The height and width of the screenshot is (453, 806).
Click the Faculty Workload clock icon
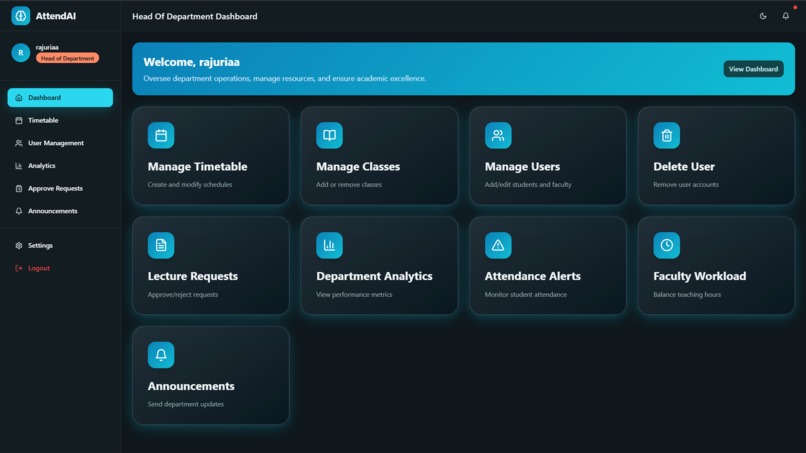[x=667, y=245]
